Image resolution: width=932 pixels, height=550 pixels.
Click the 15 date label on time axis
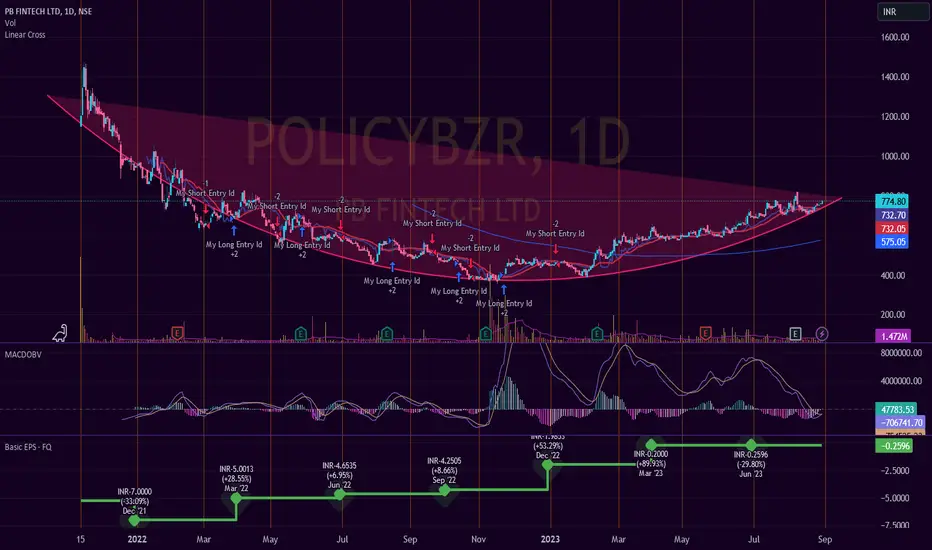tap(81, 539)
